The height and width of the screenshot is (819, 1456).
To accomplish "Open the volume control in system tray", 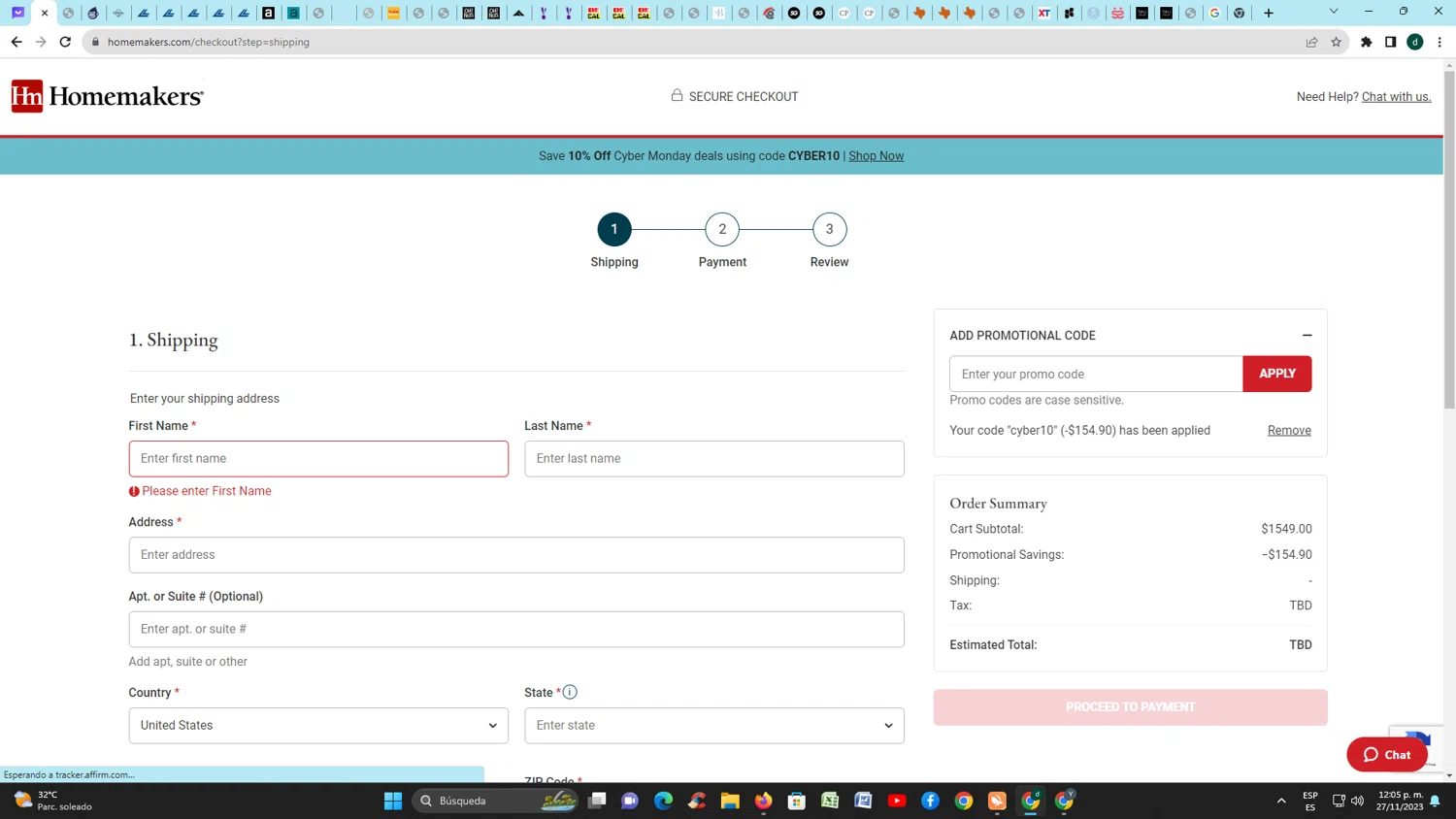I will pos(1357,801).
